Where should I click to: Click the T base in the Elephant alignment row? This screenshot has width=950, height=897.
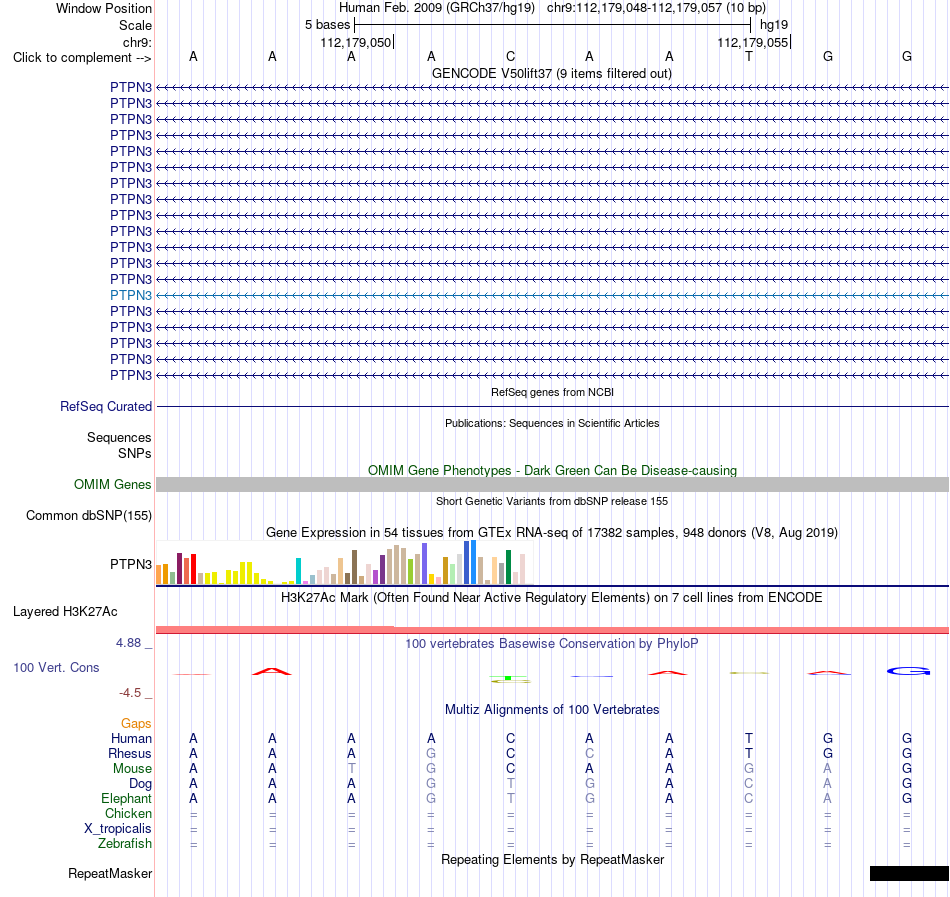(511, 798)
